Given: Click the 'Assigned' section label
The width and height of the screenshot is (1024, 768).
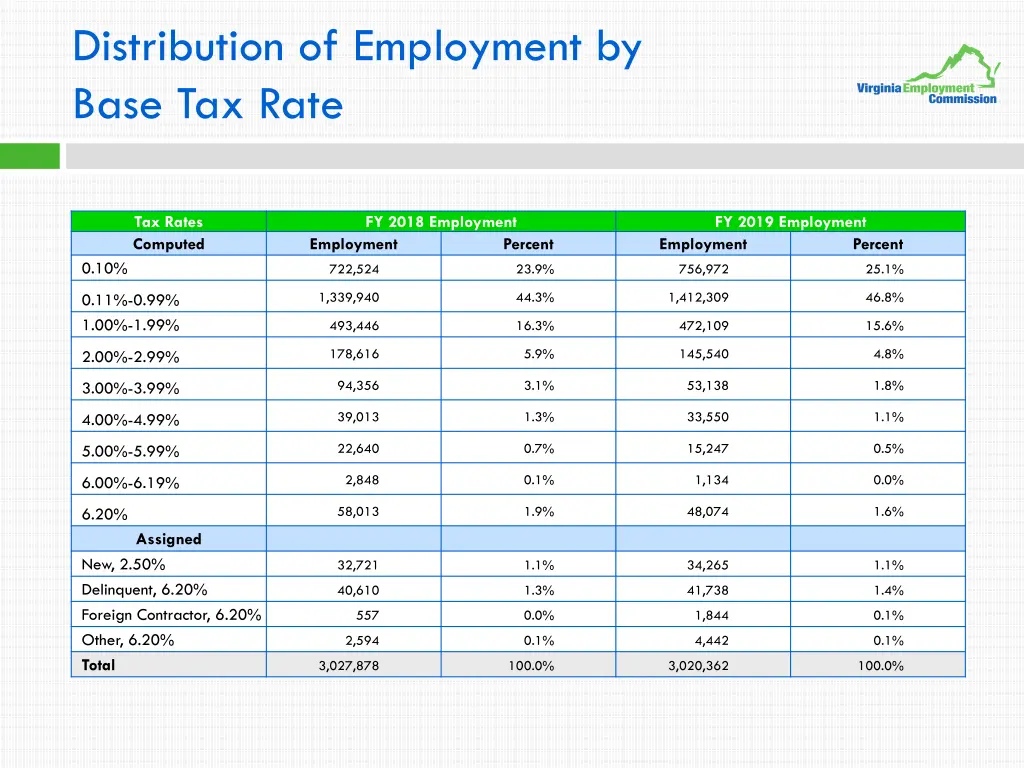Looking at the screenshot, I should (168, 539).
